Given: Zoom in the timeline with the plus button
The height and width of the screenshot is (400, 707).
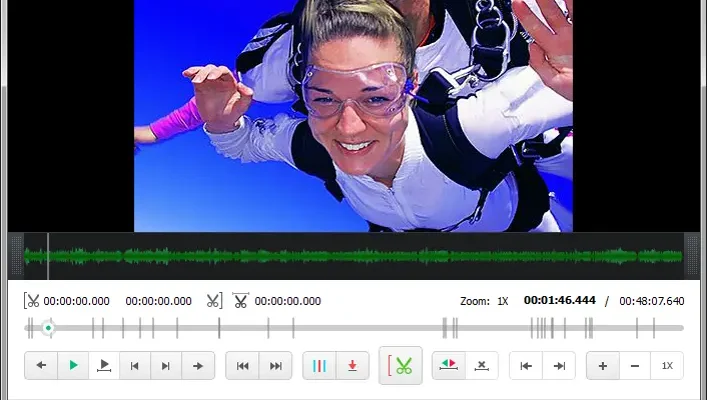Looking at the screenshot, I should coord(603,365).
